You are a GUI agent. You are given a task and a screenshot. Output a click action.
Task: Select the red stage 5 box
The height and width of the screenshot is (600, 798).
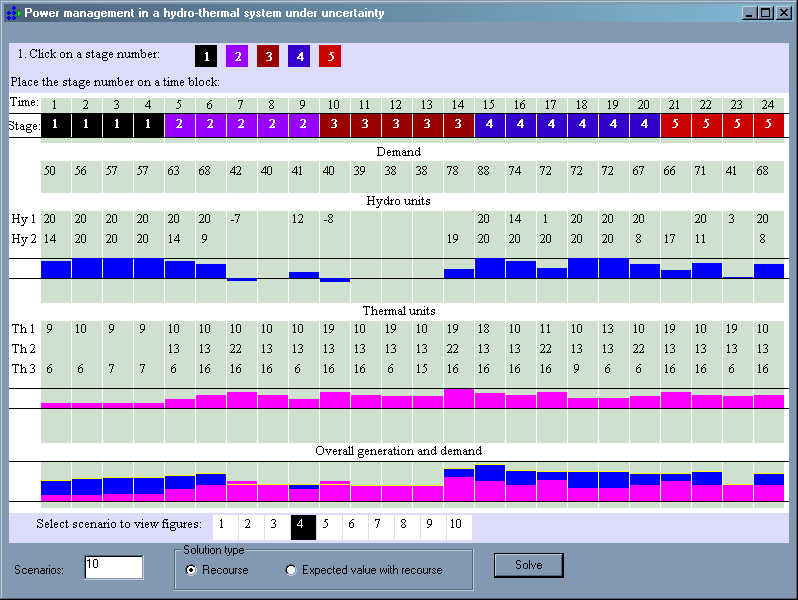[330, 57]
